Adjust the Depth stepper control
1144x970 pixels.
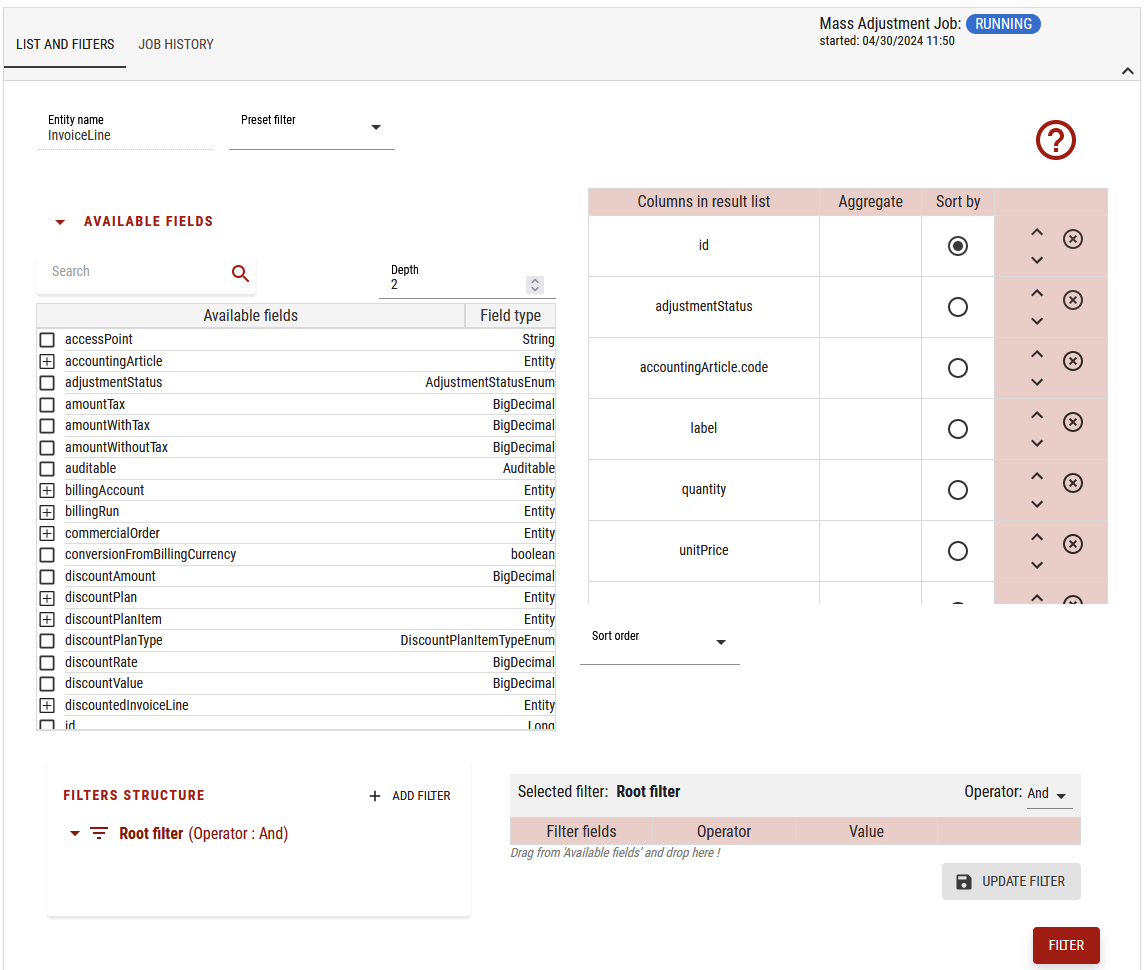[535, 285]
